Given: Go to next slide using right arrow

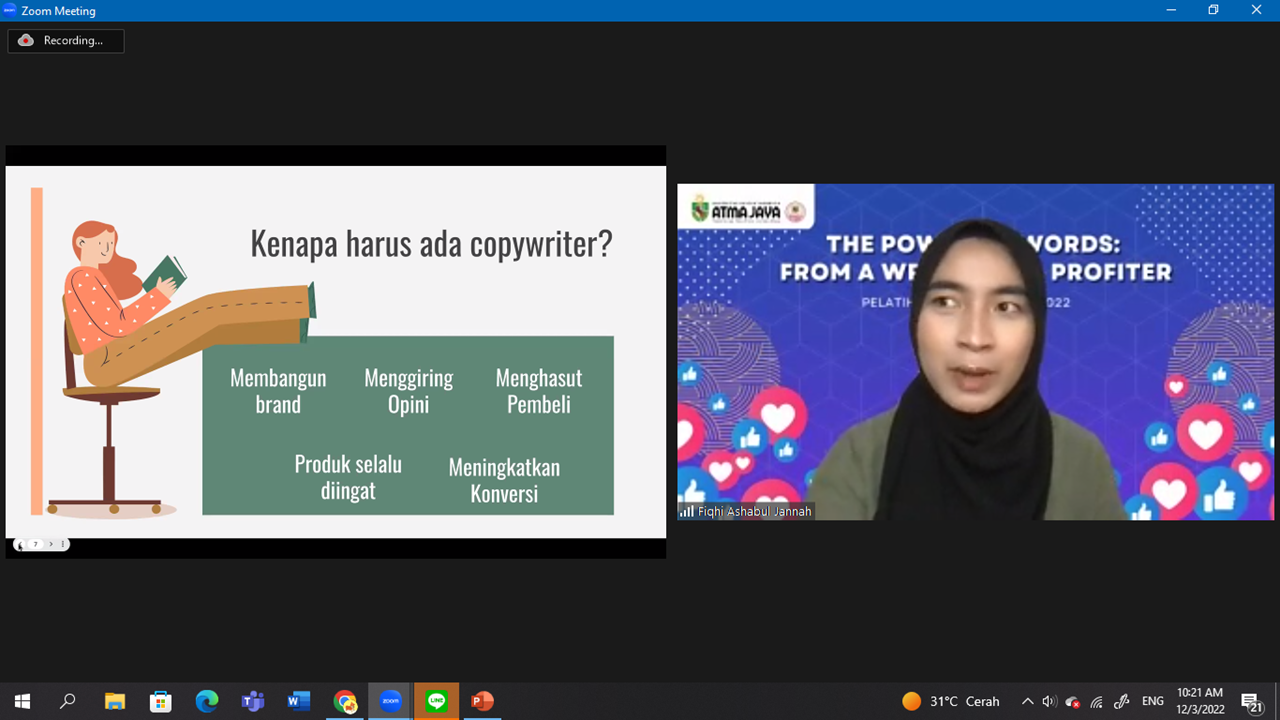Looking at the screenshot, I should 51,544.
